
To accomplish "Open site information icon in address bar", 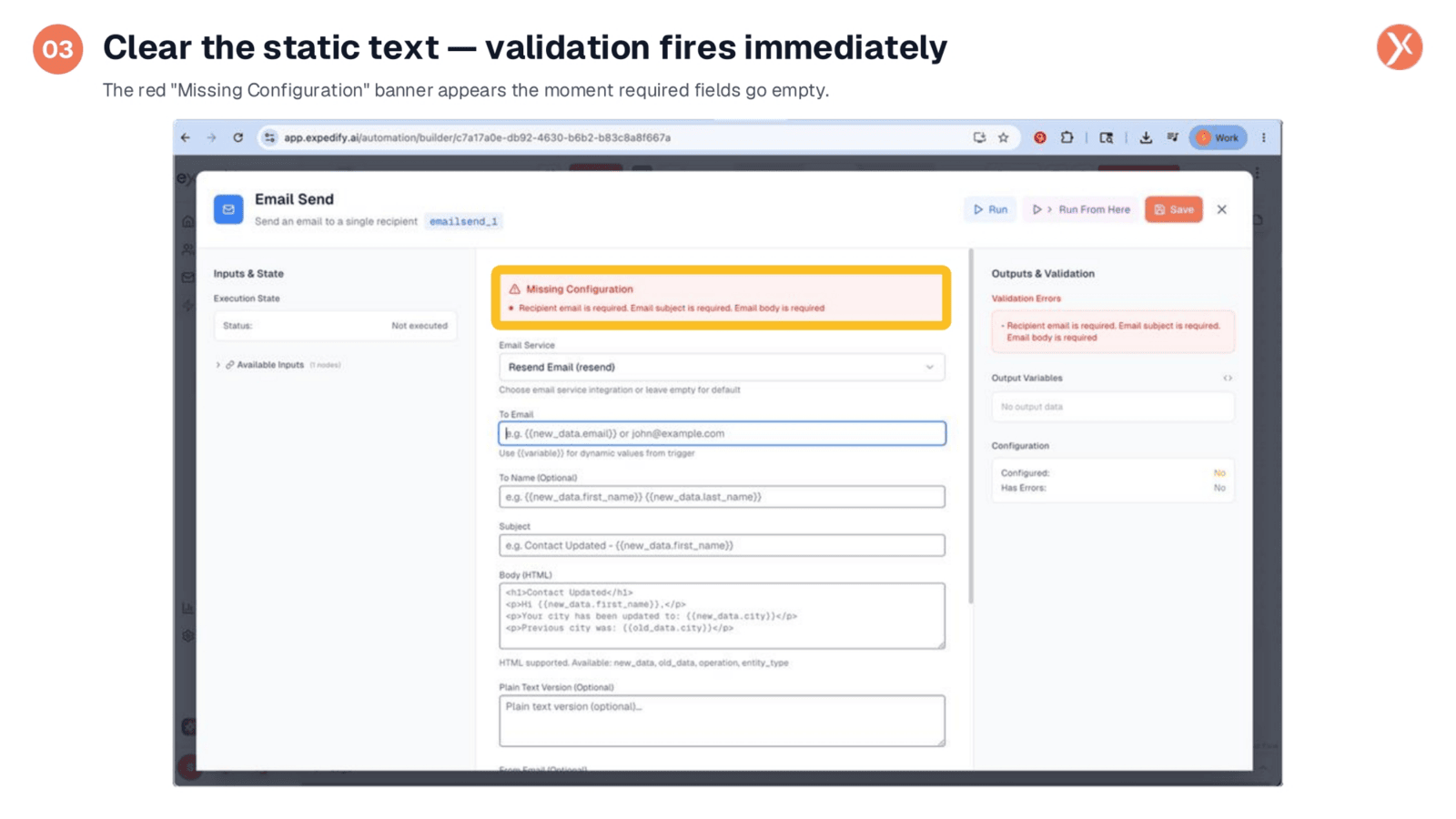I will coord(269,137).
